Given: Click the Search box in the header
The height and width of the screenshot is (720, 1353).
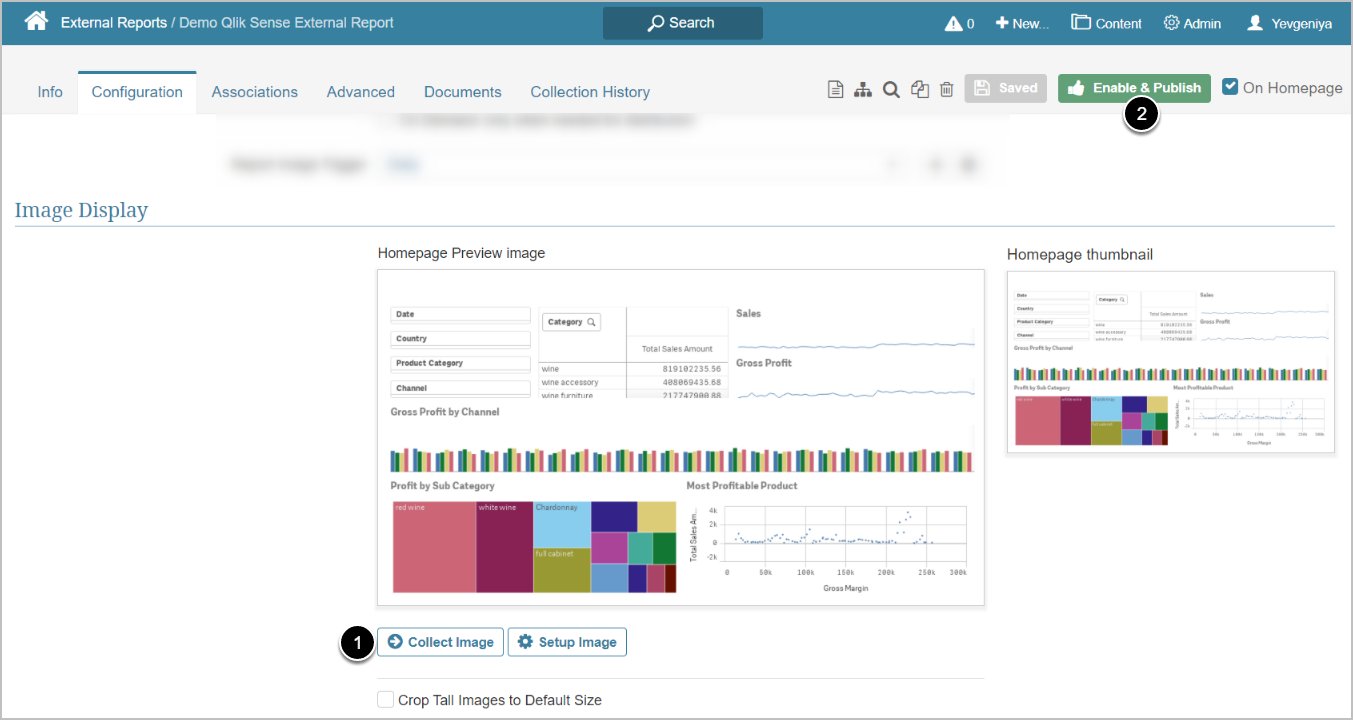Looking at the screenshot, I should coord(682,23).
